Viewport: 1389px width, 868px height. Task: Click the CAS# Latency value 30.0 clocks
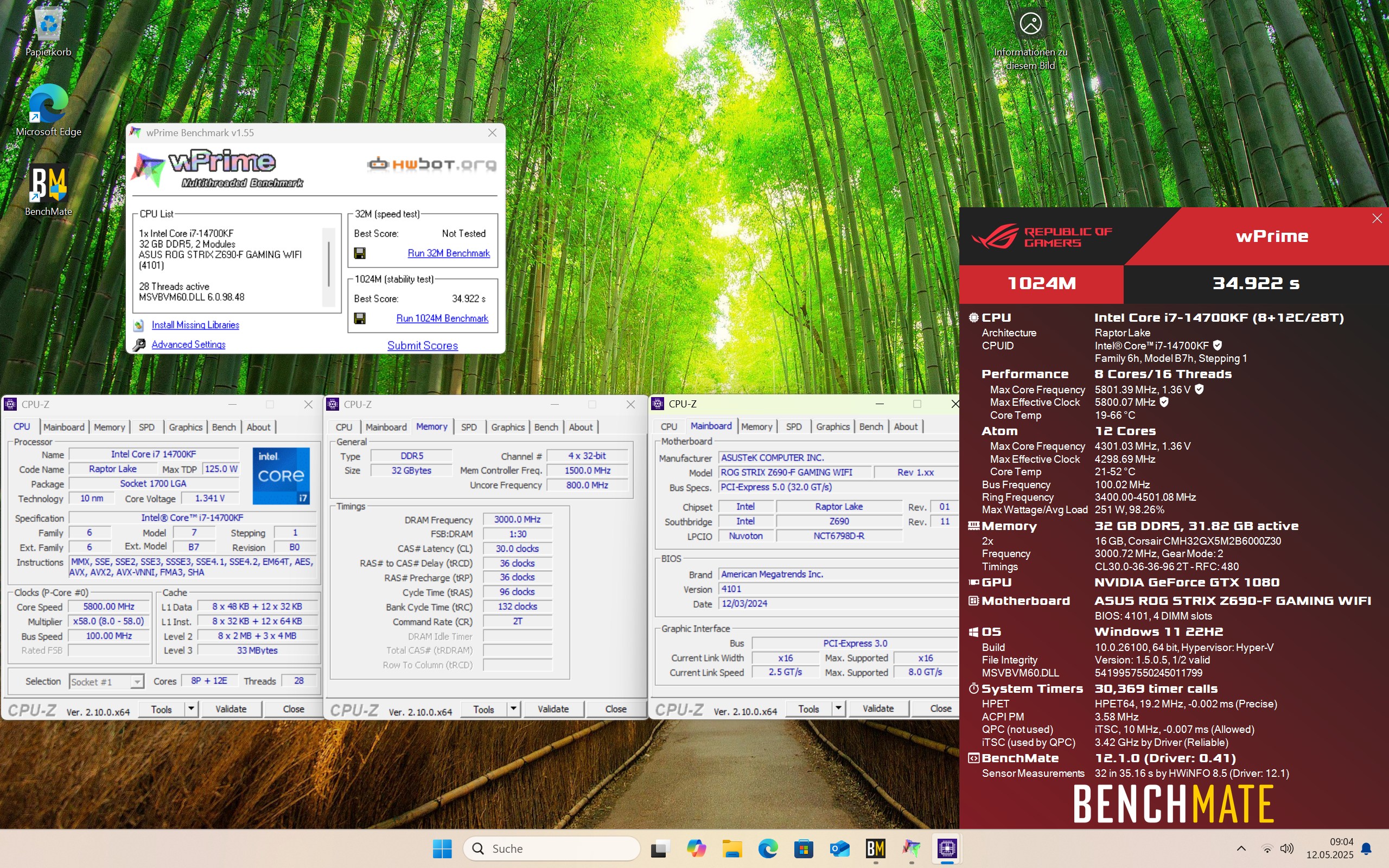(x=517, y=549)
